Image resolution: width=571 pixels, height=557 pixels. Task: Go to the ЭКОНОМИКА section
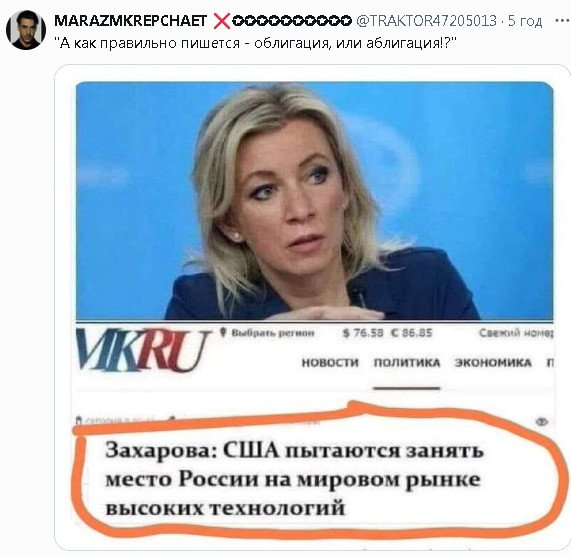pyautogui.click(x=493, y=363)
